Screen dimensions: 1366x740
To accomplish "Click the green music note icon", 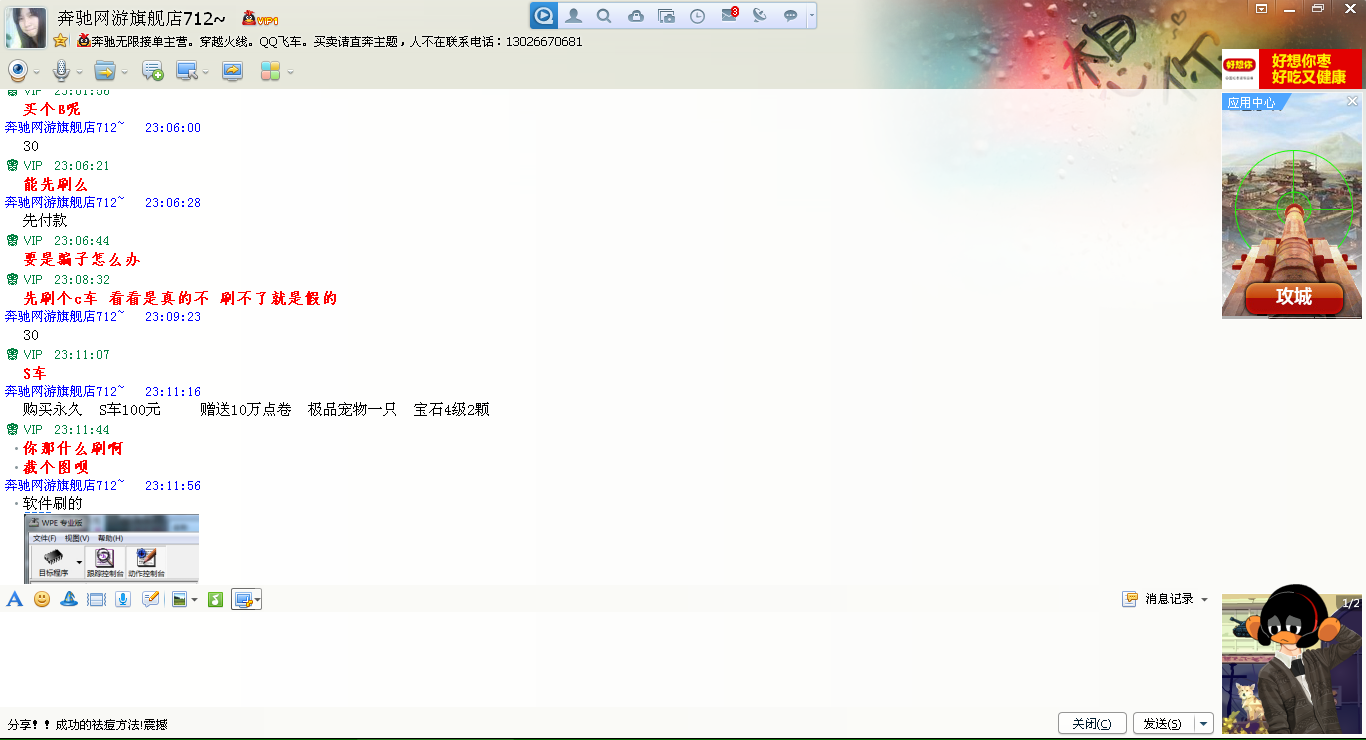I will pos(215,599).
